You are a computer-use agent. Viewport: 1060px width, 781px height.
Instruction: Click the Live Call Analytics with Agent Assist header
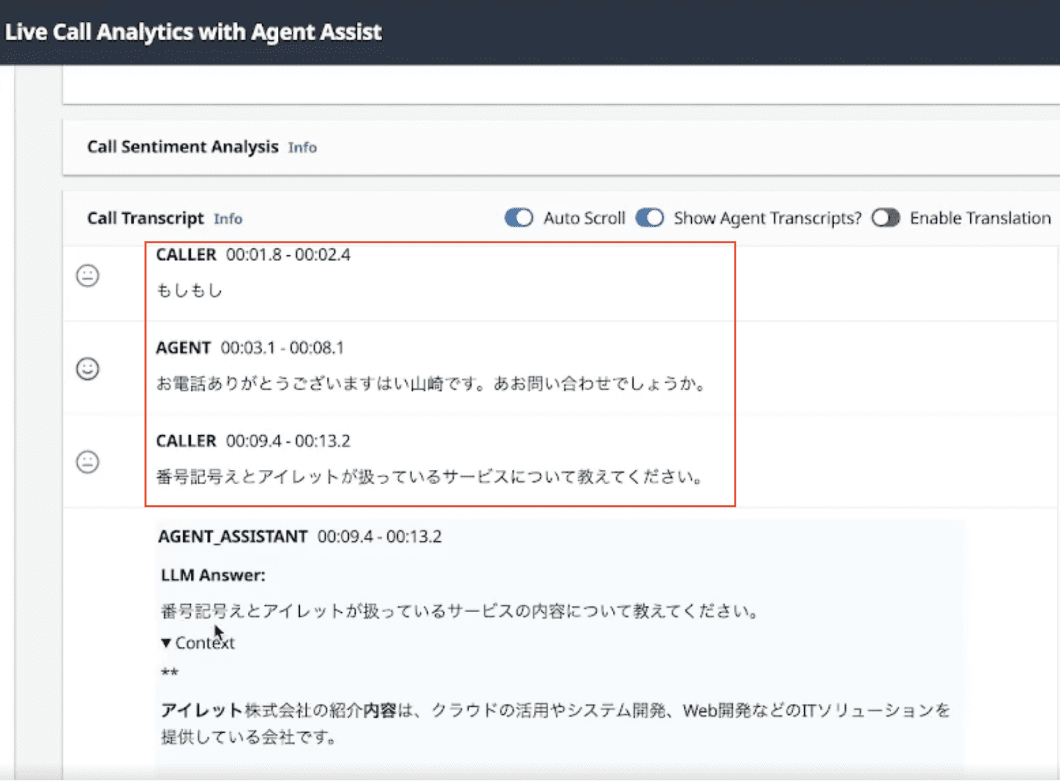coord(193,31)
